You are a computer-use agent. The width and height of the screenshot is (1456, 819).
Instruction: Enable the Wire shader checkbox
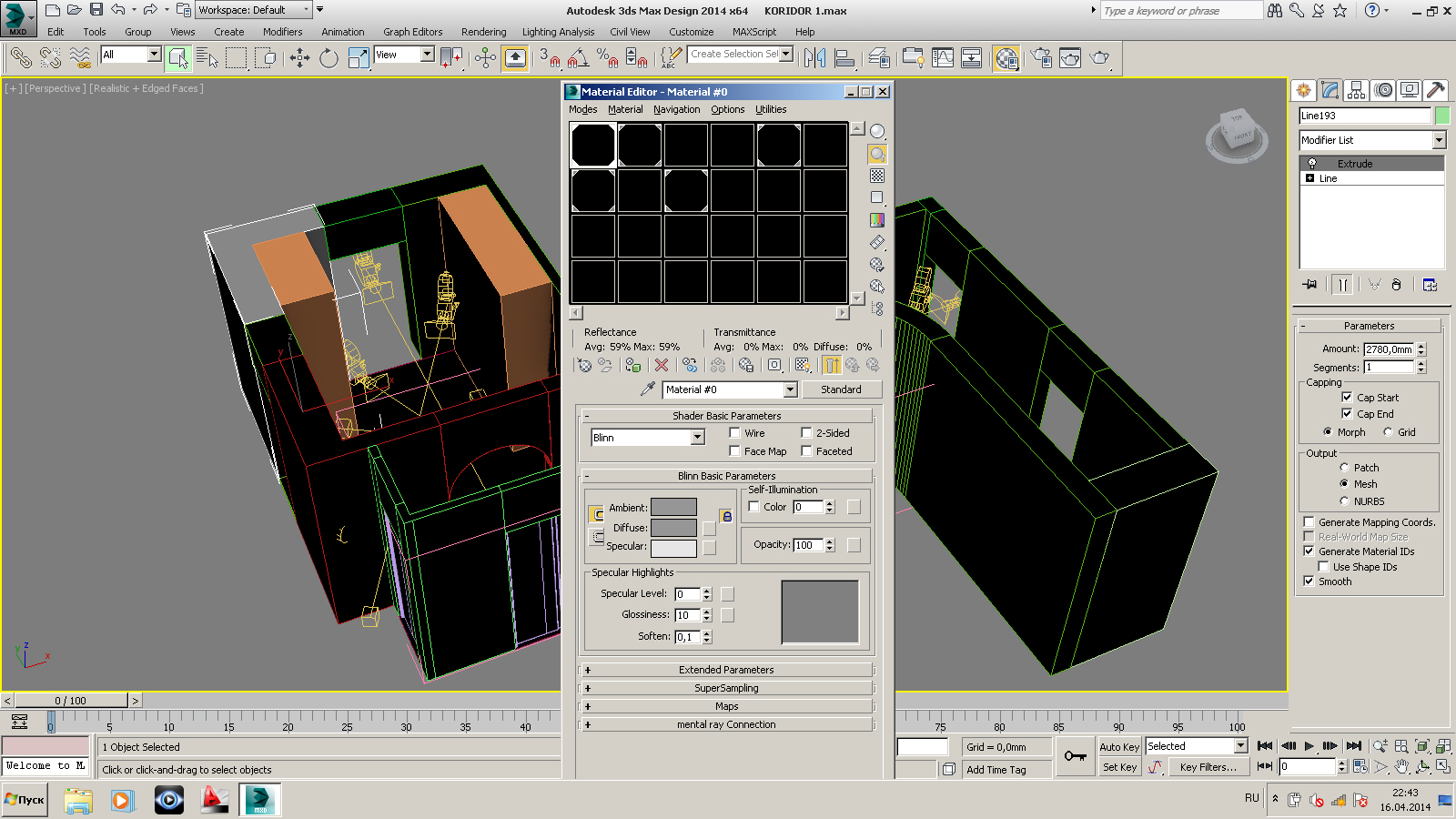point(734,433)
